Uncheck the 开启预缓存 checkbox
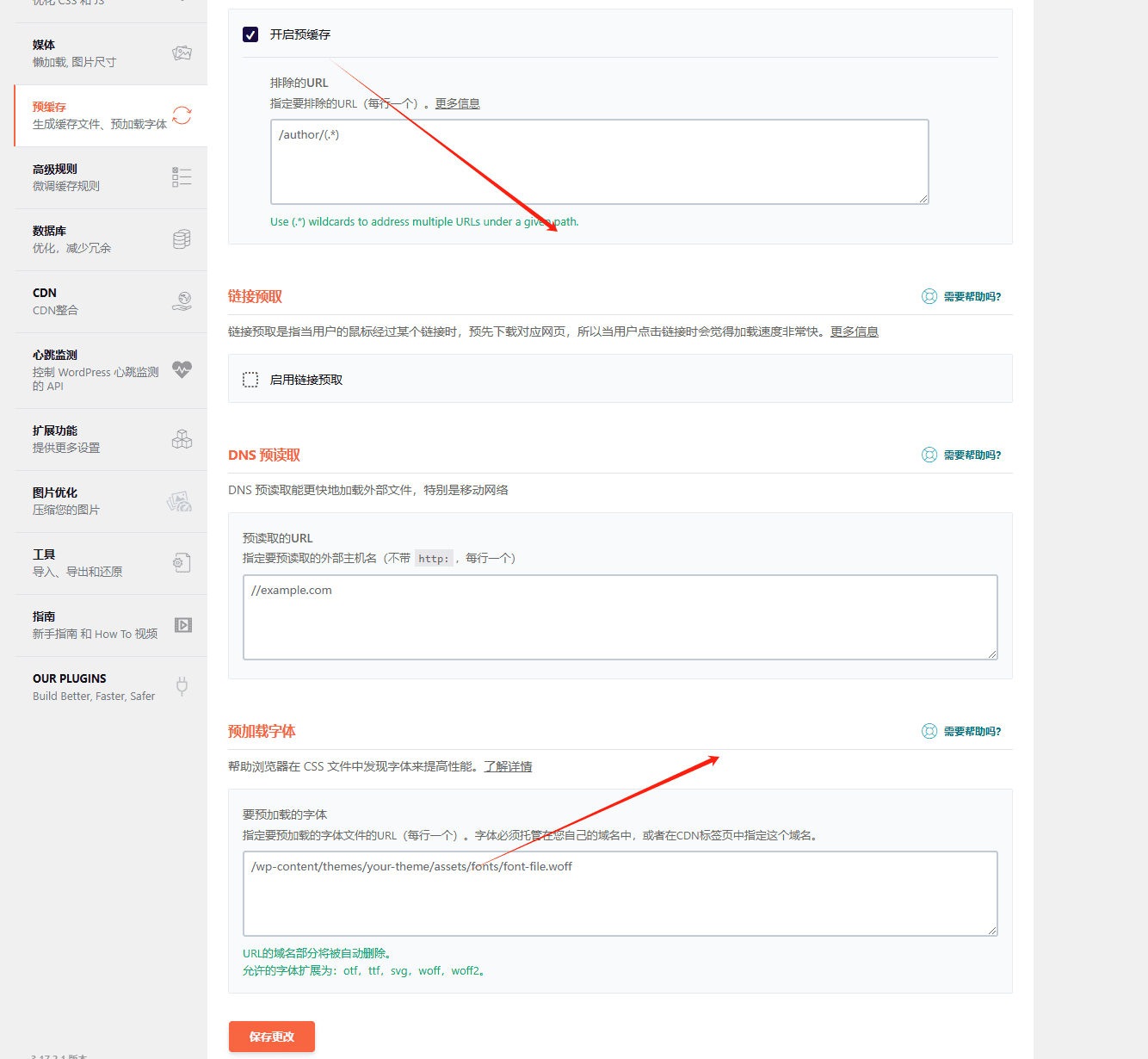The height and width of the screenshot is (1059, 1148). point(250,34)
